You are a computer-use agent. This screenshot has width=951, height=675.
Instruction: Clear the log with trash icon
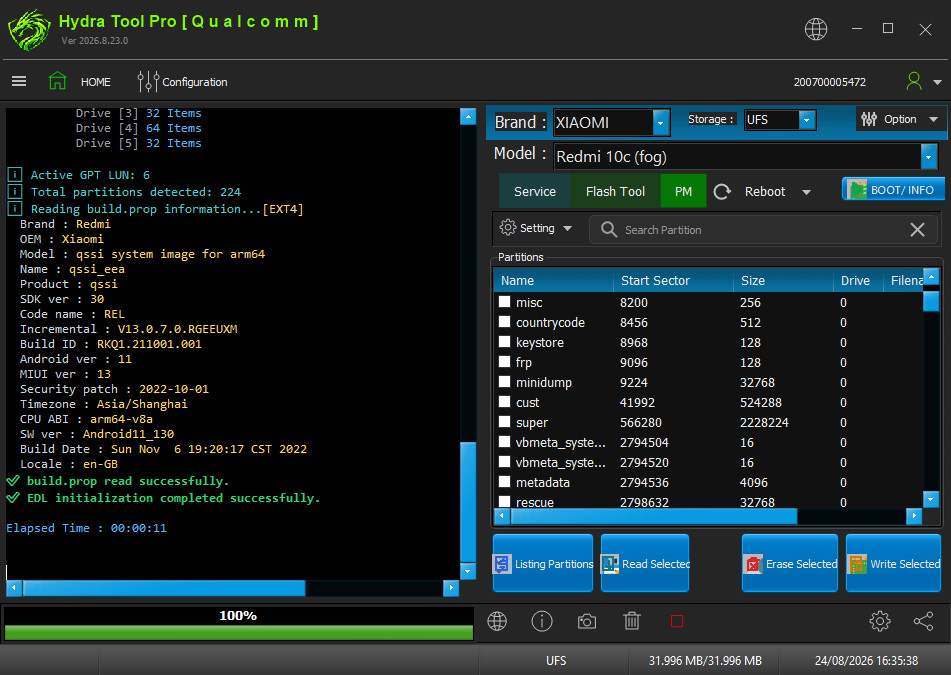pos(632,621)
